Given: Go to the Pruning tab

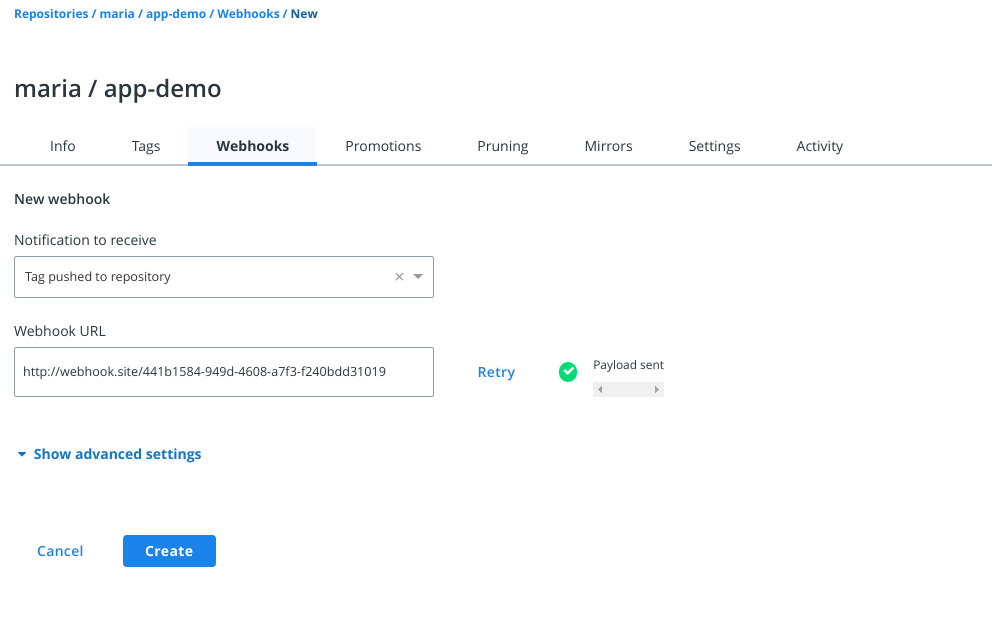Looking at the screenshot, I should (x=502, y=146).
